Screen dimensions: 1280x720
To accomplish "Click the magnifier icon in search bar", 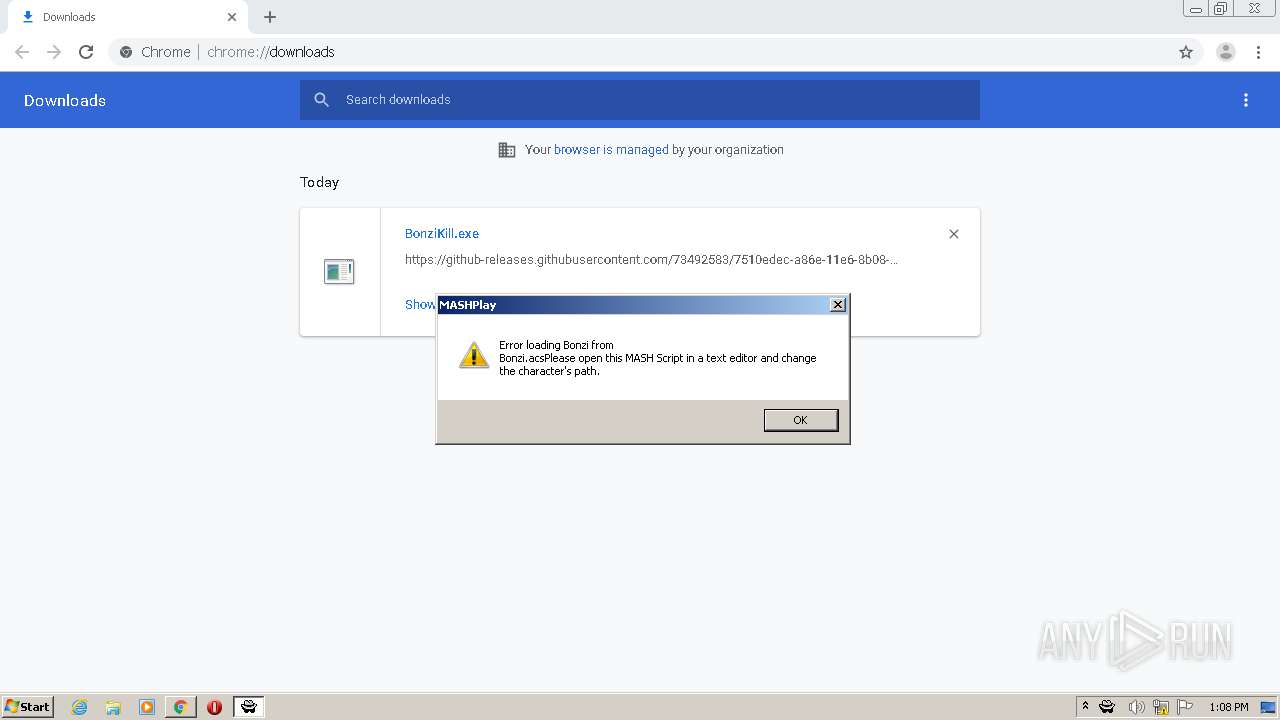I will (321, 100).
